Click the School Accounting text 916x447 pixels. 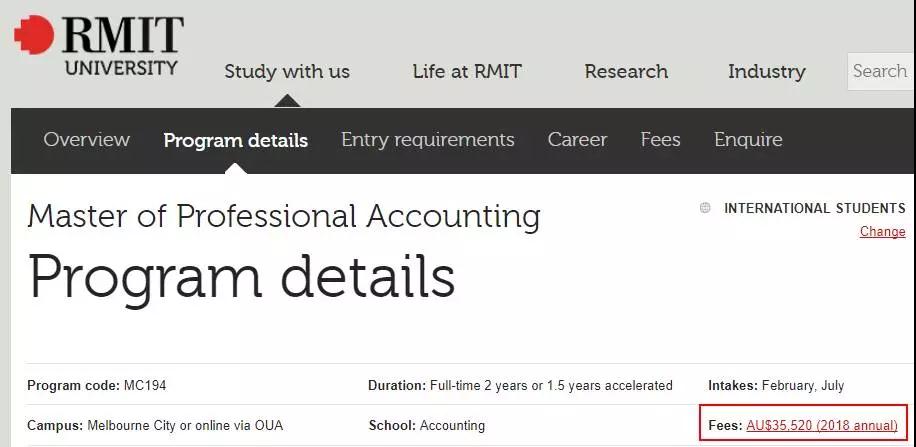(x=426, y=425)
